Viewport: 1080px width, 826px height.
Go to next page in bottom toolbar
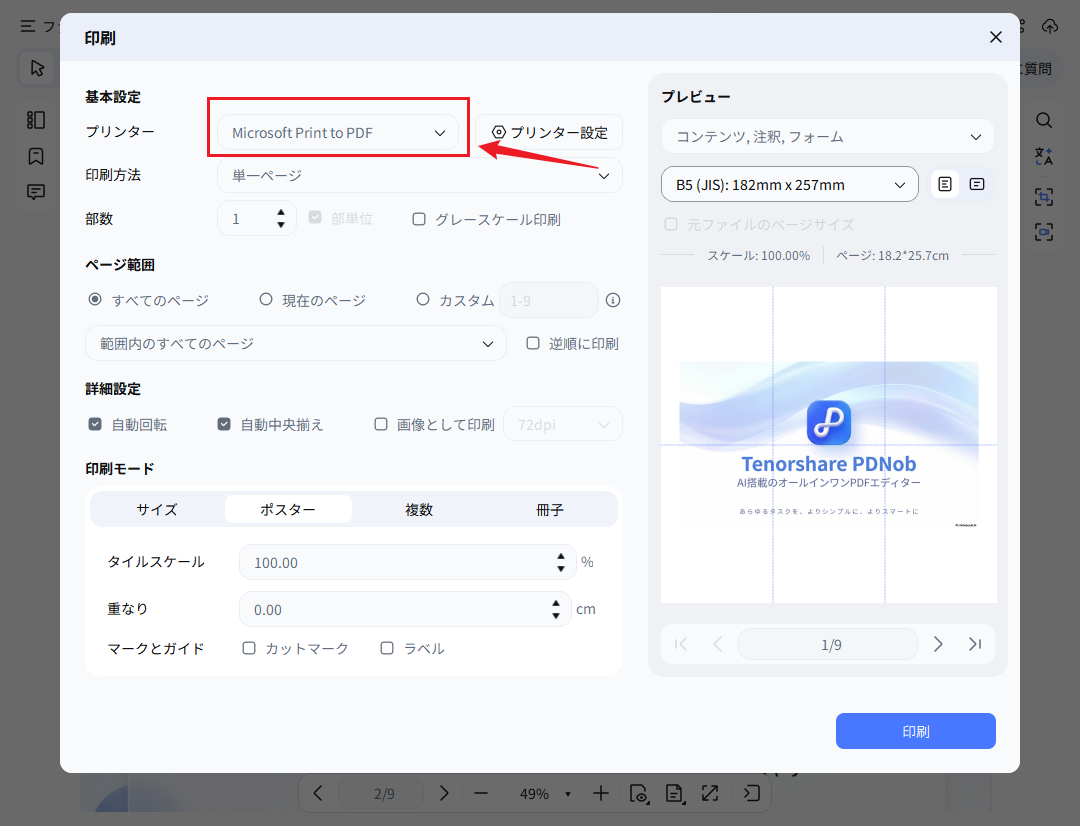tap(444, 793)
